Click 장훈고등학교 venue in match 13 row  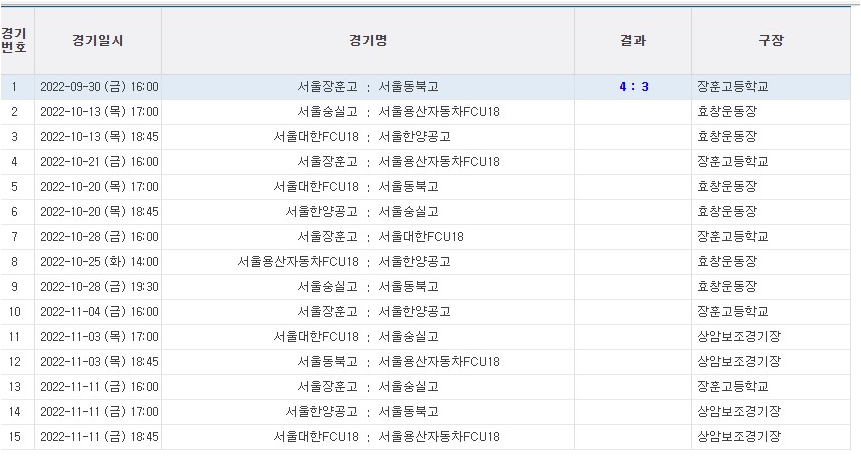tap(733, 387)
